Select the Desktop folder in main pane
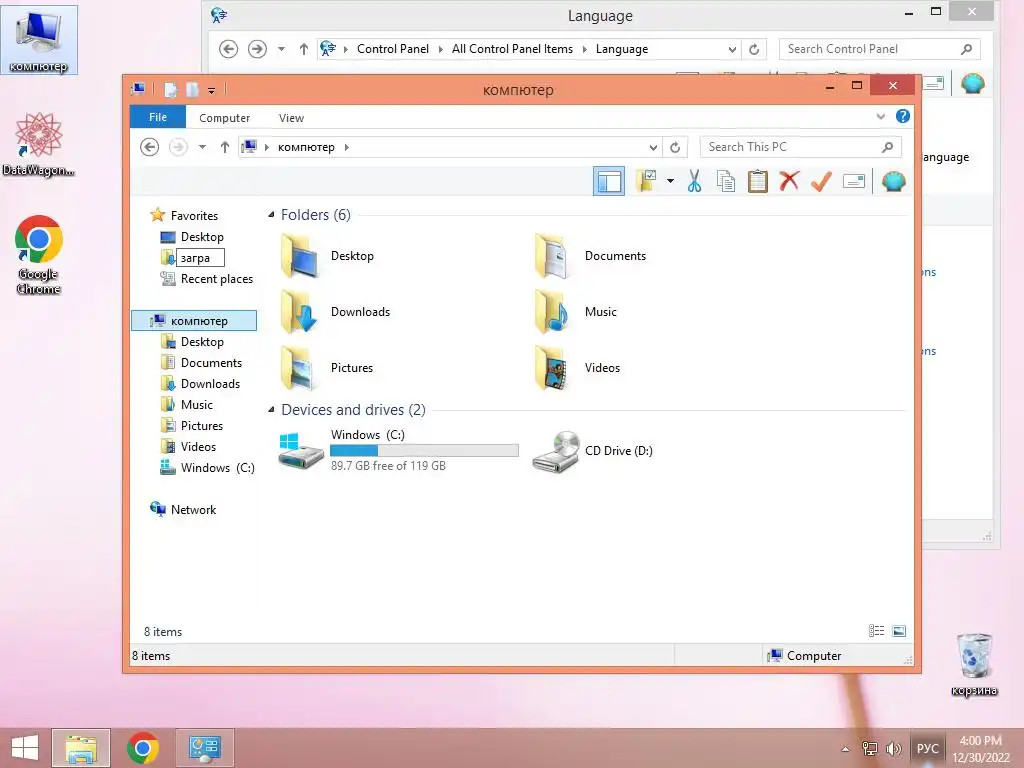 click(328, 256)
